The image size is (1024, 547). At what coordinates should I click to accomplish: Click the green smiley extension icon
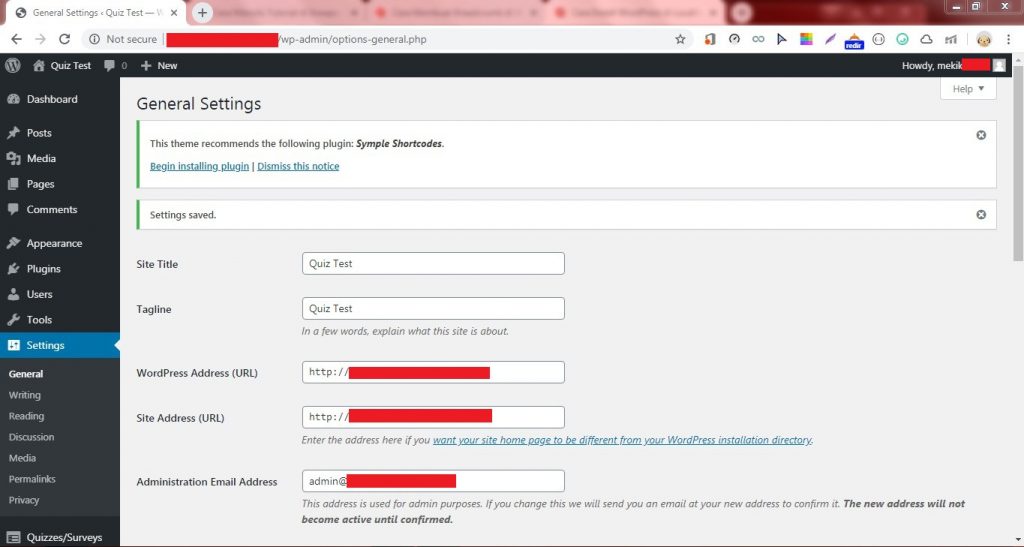coord(903,39)
